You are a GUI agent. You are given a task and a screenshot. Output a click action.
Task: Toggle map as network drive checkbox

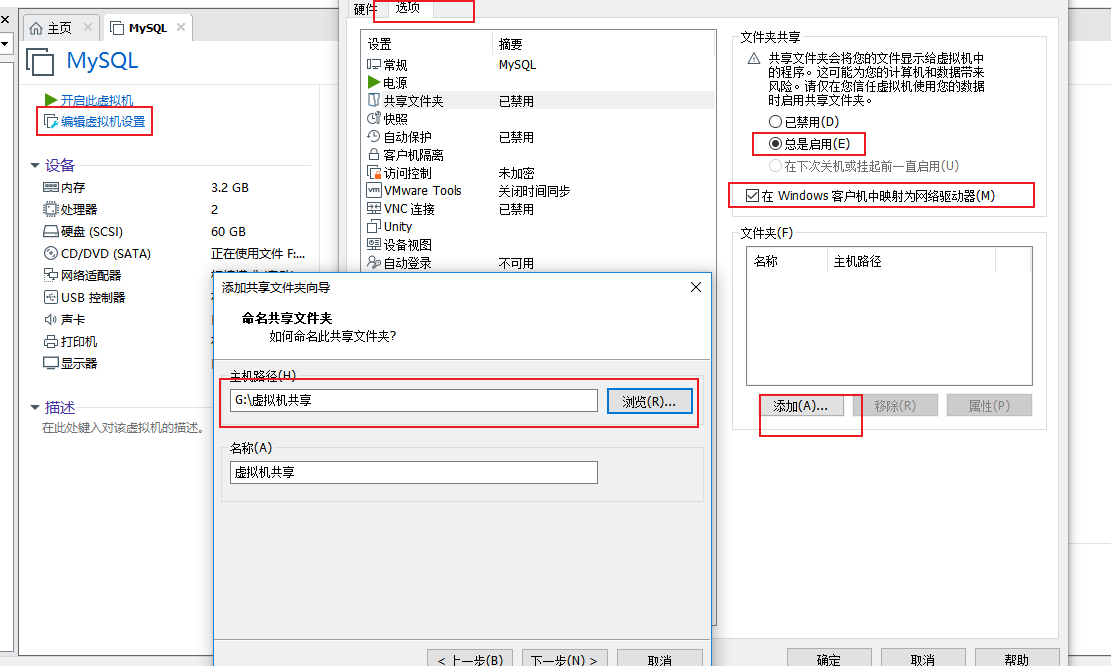752,196
